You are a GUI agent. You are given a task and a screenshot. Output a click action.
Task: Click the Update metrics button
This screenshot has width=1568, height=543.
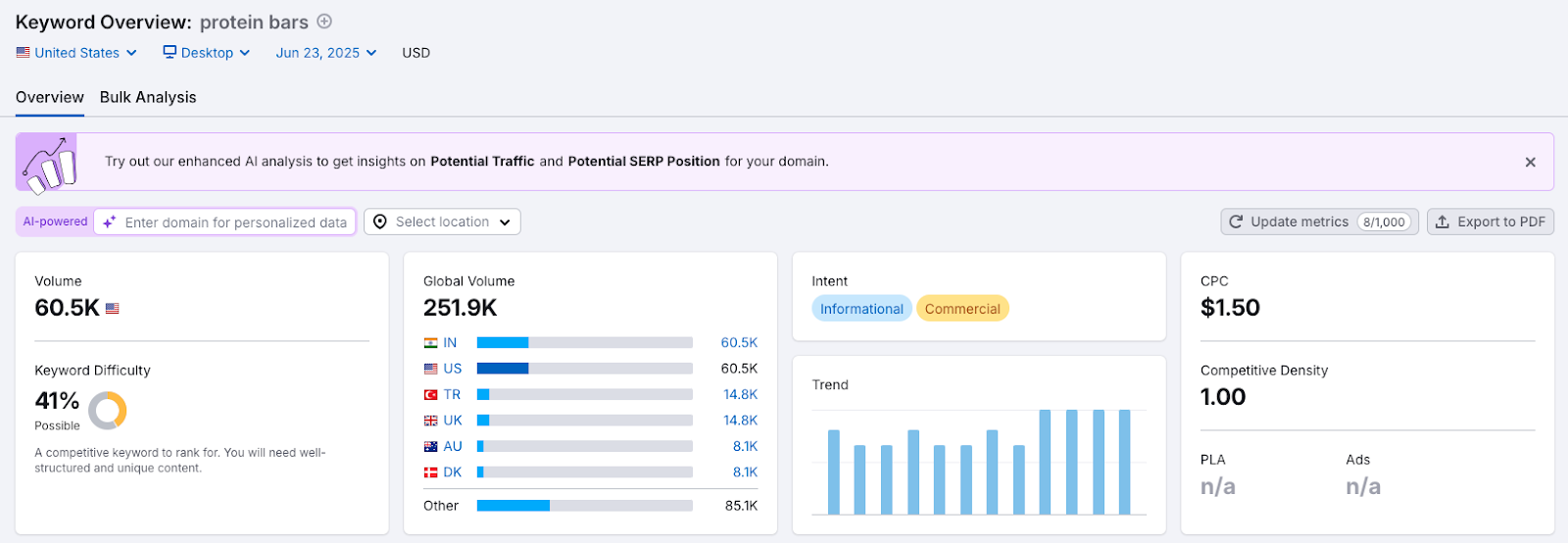tap(1319, 222)
